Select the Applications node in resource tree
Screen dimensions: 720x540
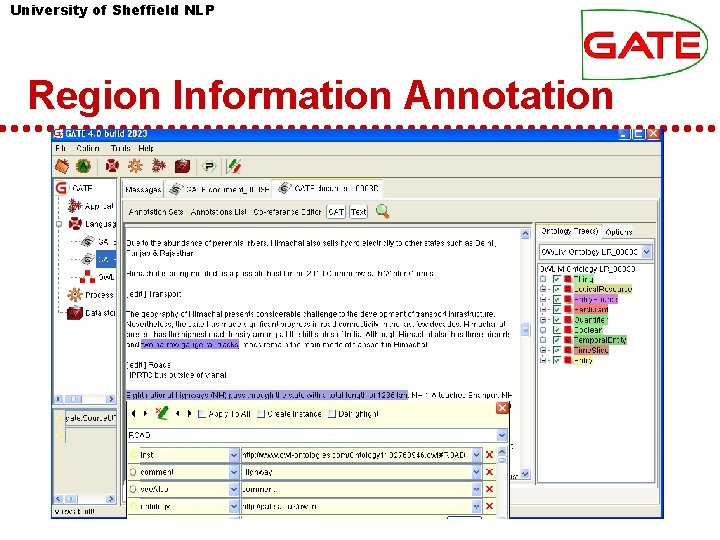[90, 206]
